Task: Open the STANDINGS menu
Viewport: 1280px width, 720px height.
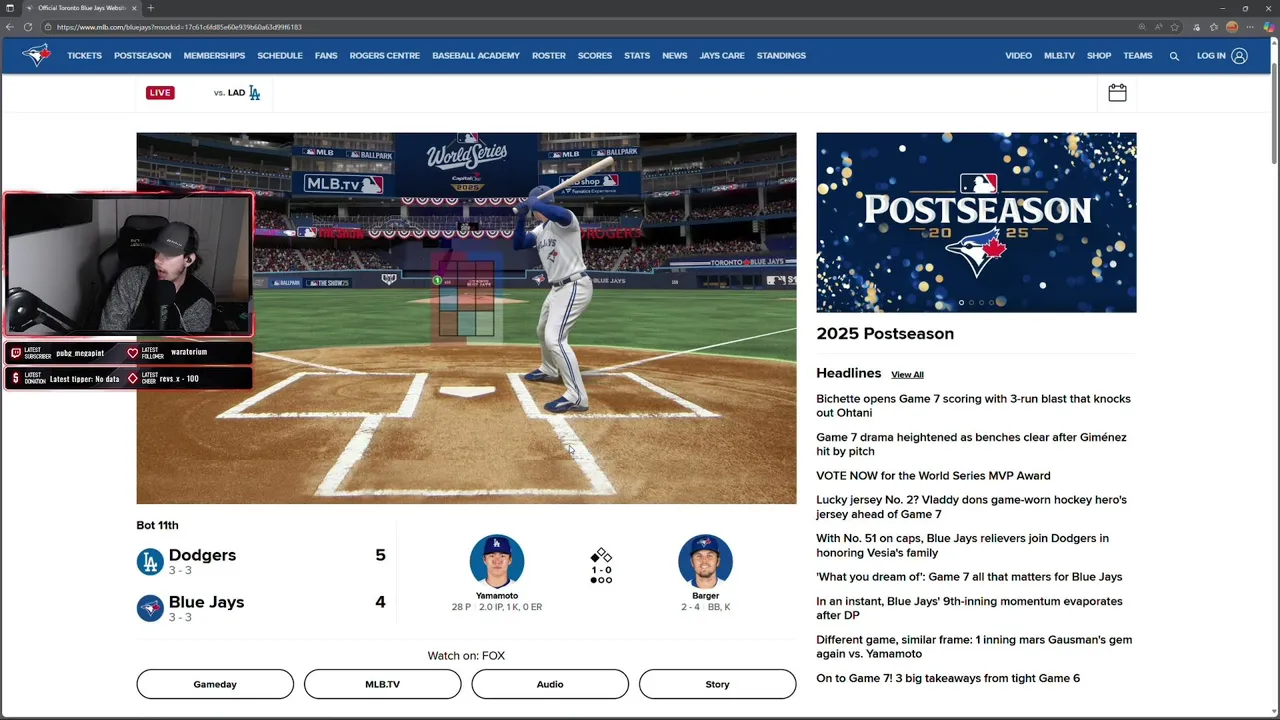Action: click(781, 56)
